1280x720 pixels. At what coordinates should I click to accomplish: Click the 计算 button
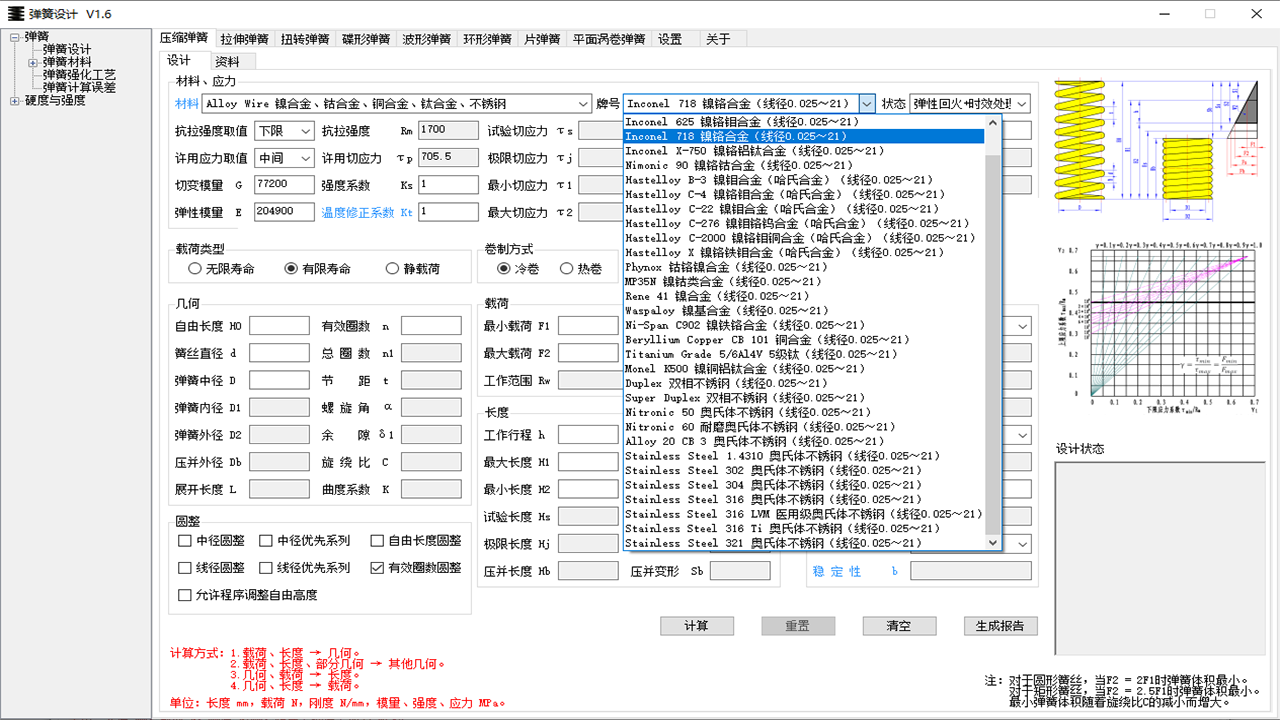pyautogui.click(x=696, y=625)
